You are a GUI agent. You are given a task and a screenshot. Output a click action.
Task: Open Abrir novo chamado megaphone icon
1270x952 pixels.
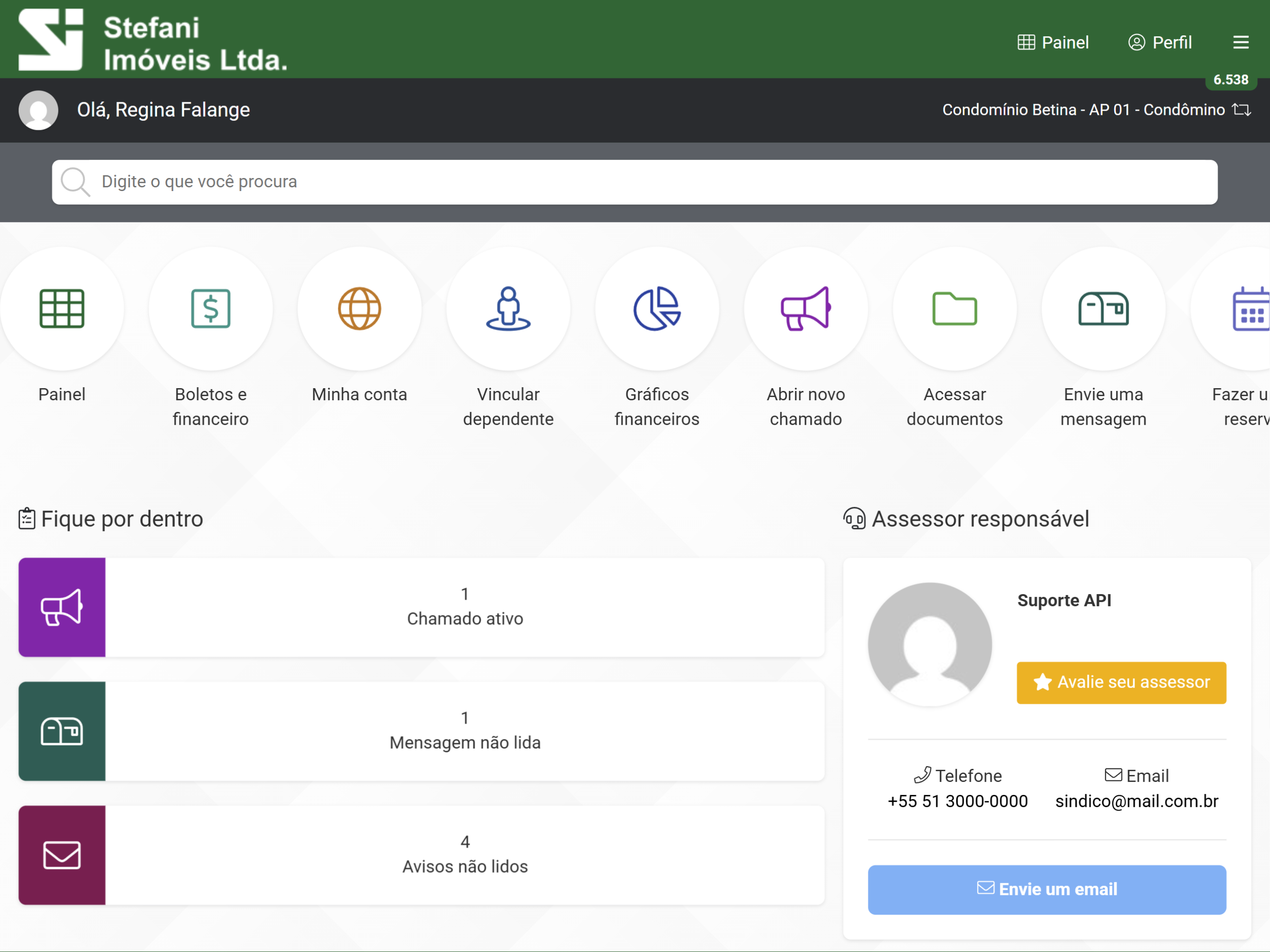point(806,309)
